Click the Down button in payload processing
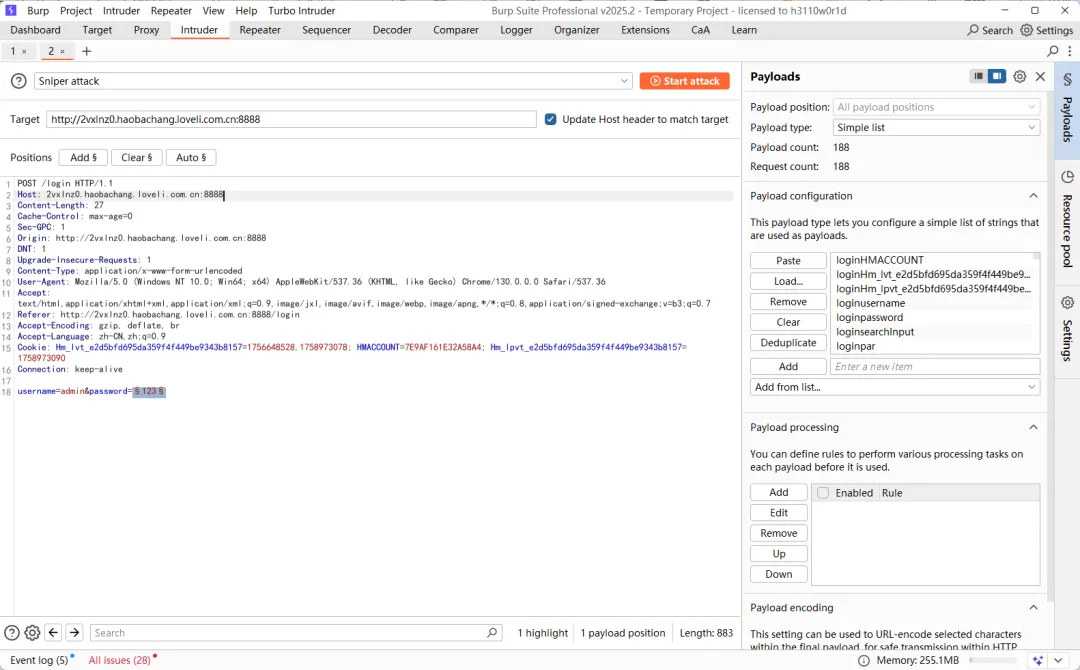The image size is (1080, 670). point(778,574)
